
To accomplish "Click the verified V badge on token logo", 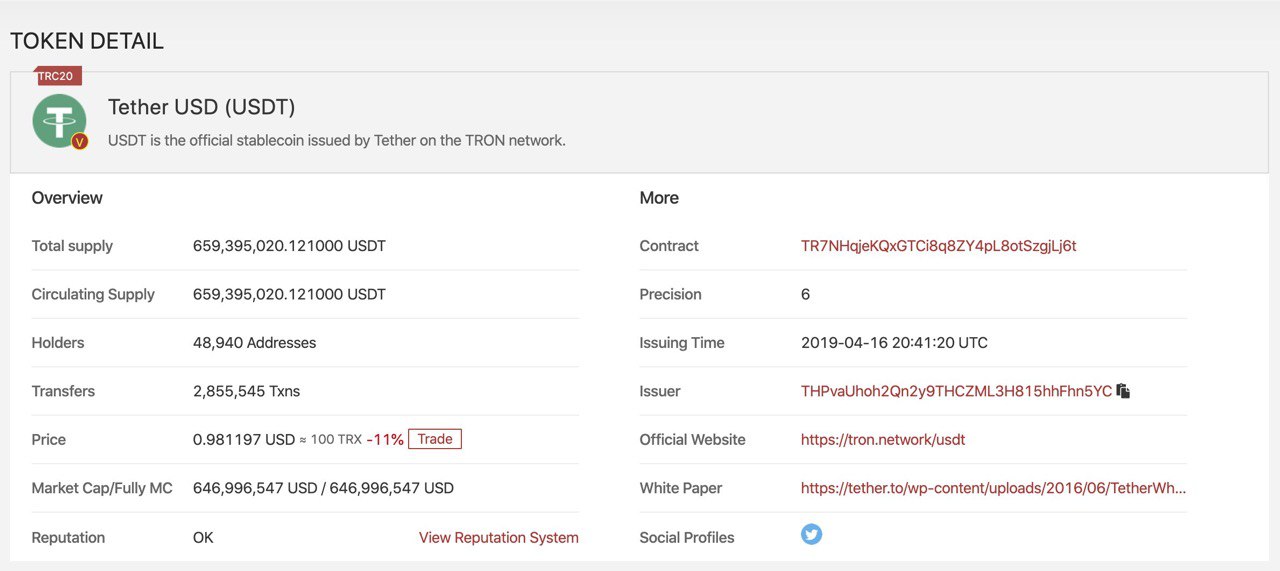I will pyautogui.click(x=80, y=141).
